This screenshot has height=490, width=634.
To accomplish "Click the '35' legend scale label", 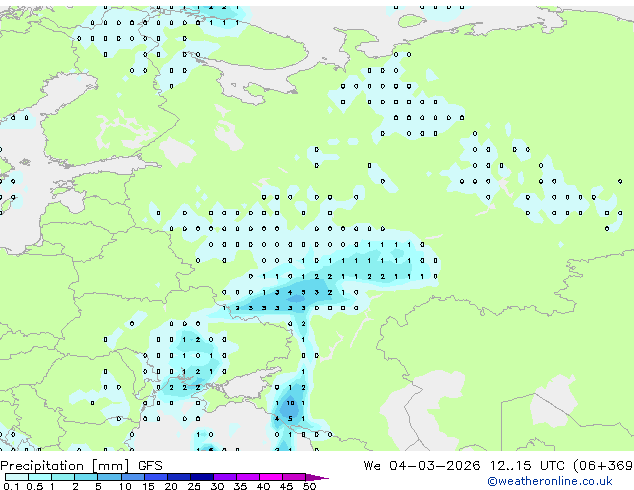I will 241,486.
